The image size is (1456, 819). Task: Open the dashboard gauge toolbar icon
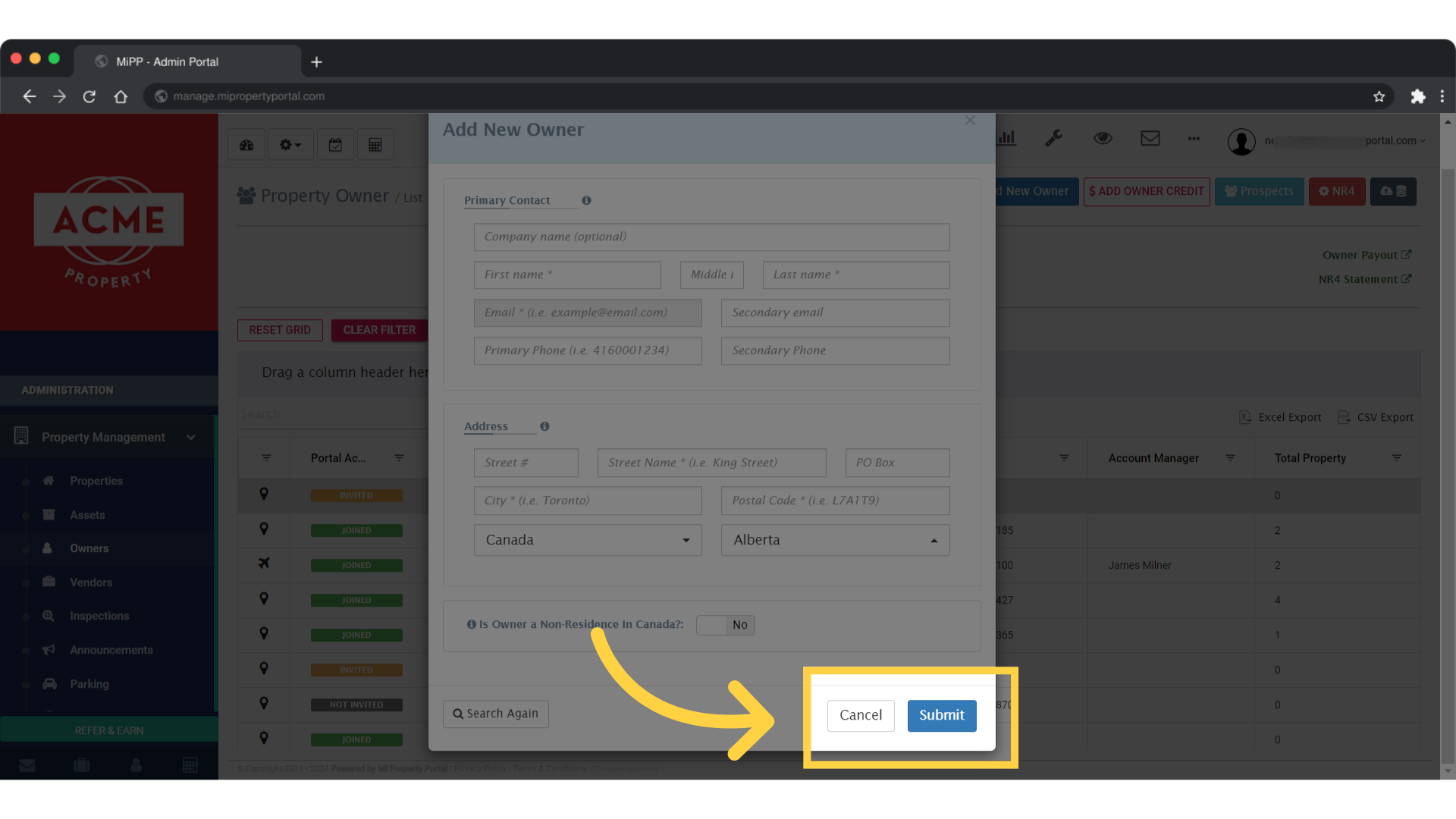pos(246,145)
